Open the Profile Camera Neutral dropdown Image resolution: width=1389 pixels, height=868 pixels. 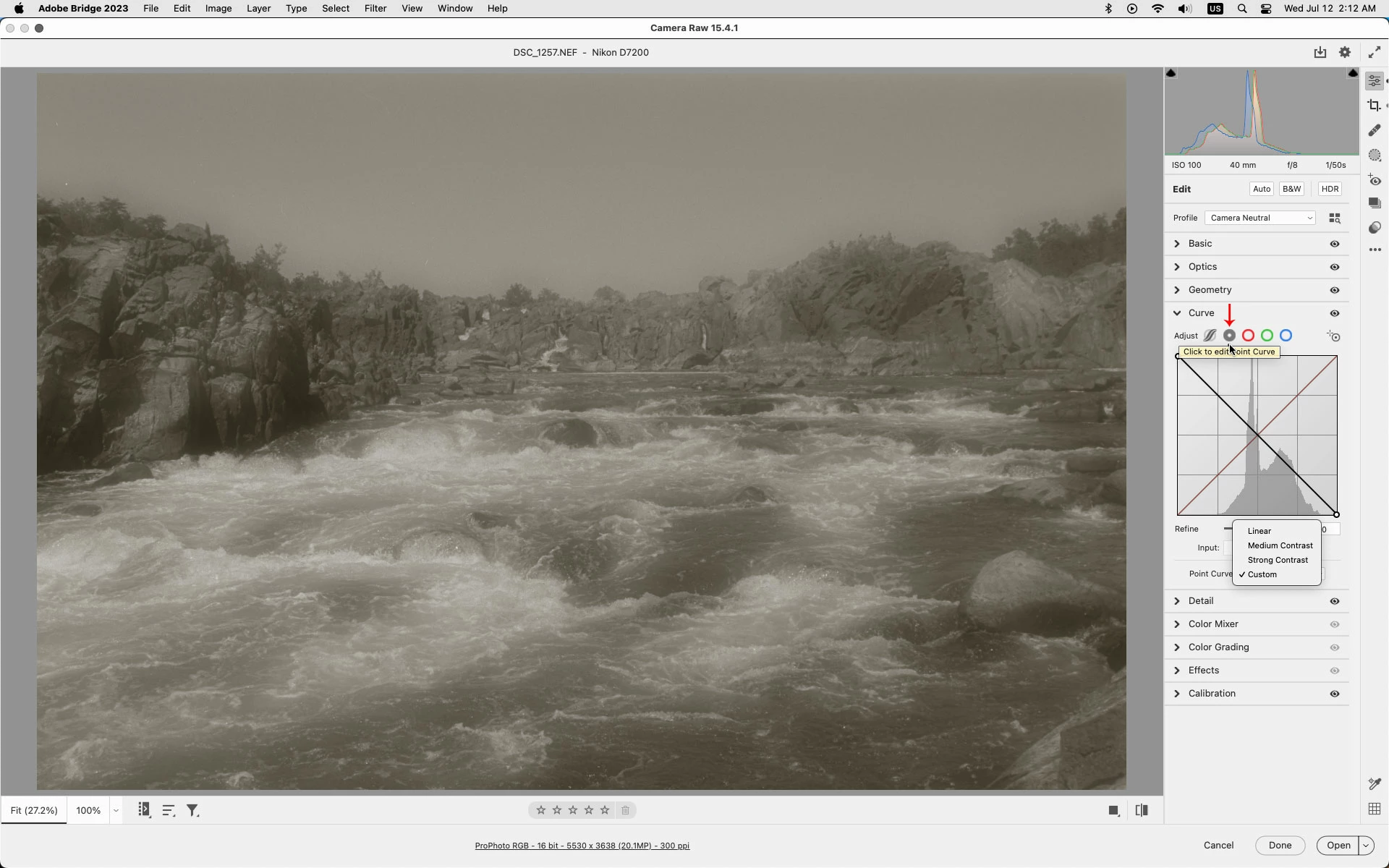click(x=1260, y=218)
